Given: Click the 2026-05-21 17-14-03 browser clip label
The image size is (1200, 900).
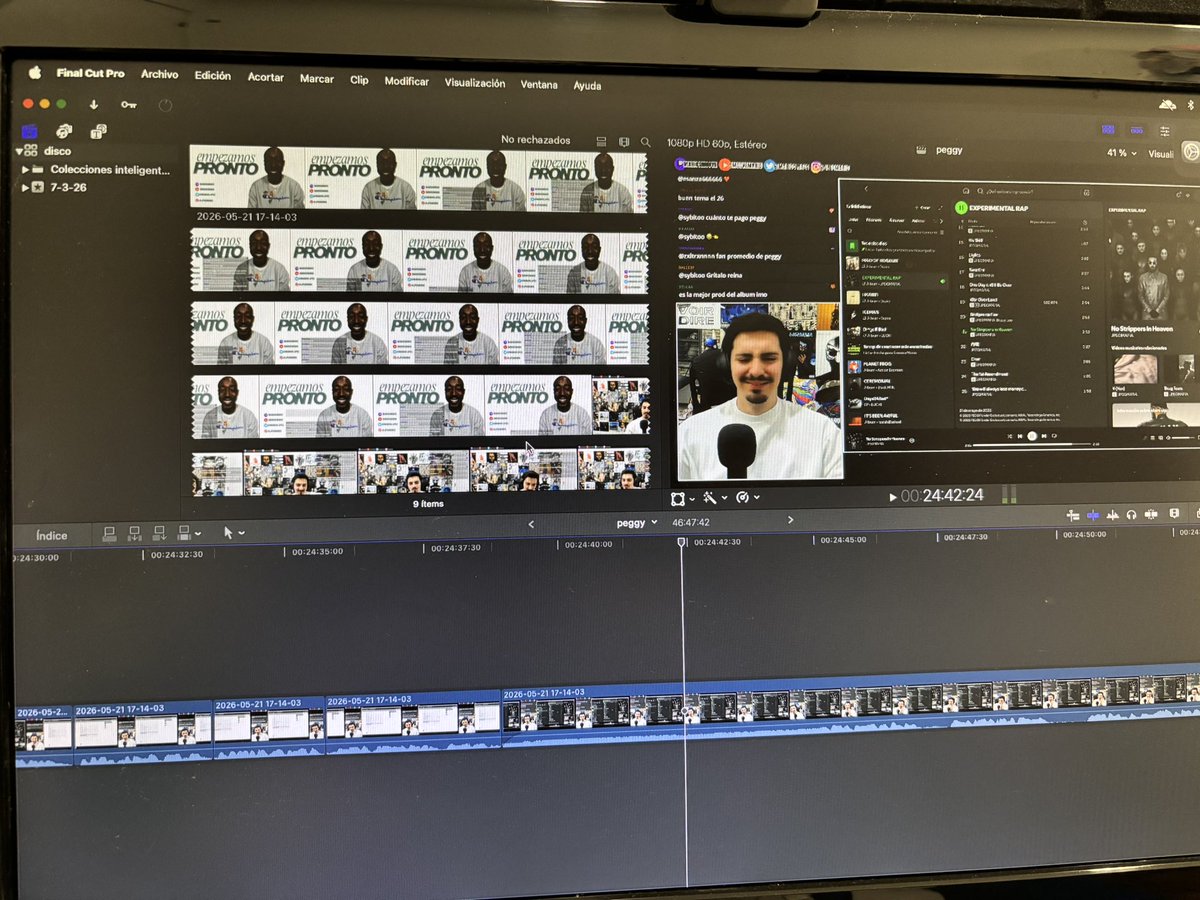Looking at the screenshot, I should coord(246,216).
